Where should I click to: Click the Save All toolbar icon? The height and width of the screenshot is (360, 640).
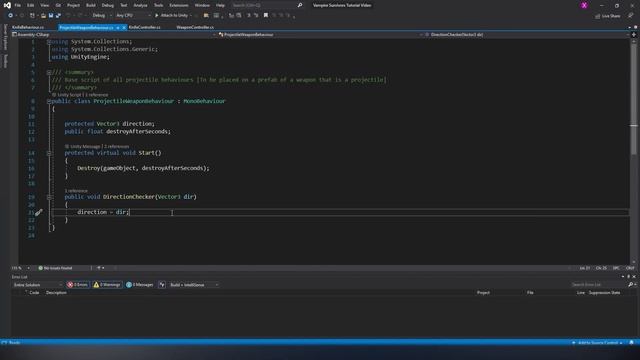pyautogui.click(x=58, y=16)
